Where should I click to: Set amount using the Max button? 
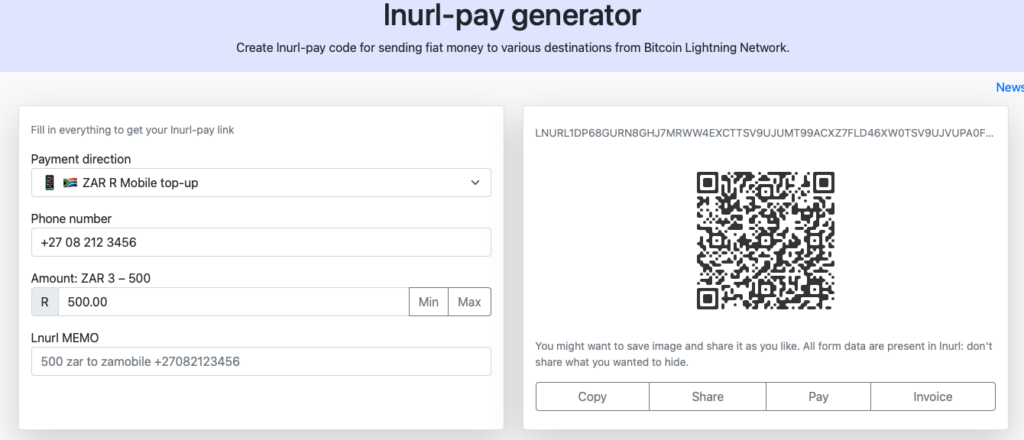coord(470,302)
